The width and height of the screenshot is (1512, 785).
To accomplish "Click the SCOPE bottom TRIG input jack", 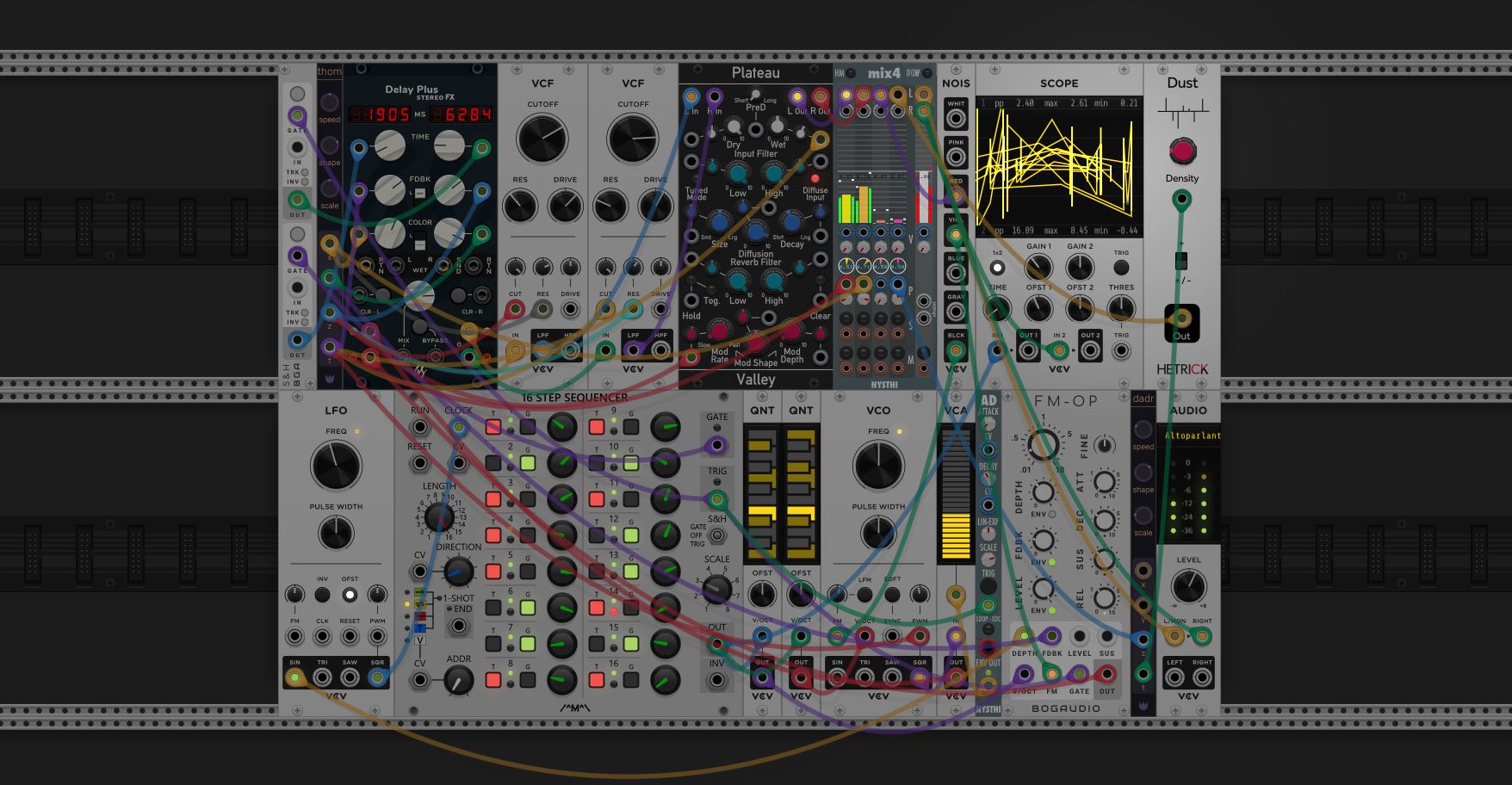I will click(1121, 350).
